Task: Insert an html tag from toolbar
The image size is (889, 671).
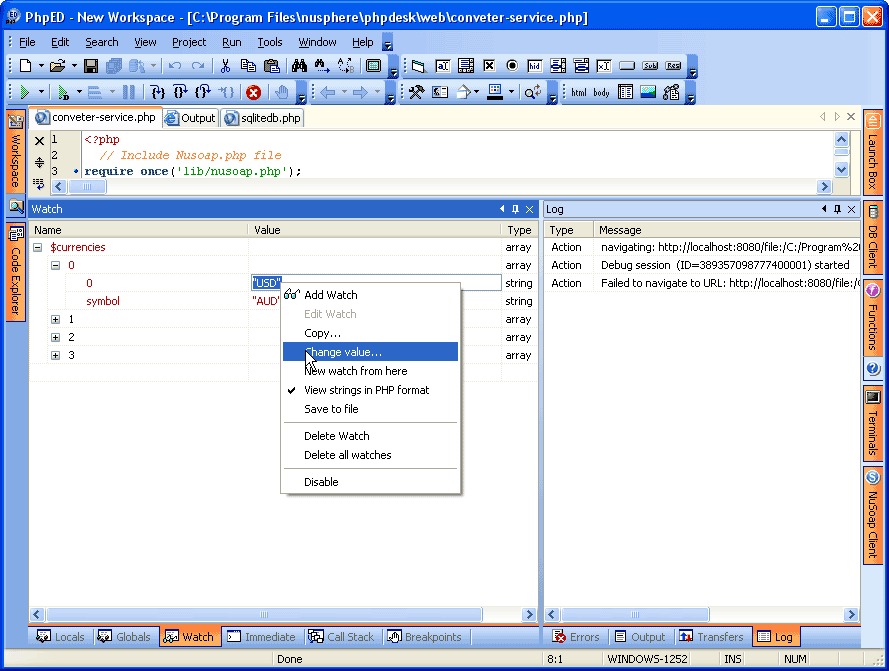Action: [x=579, y=92]
